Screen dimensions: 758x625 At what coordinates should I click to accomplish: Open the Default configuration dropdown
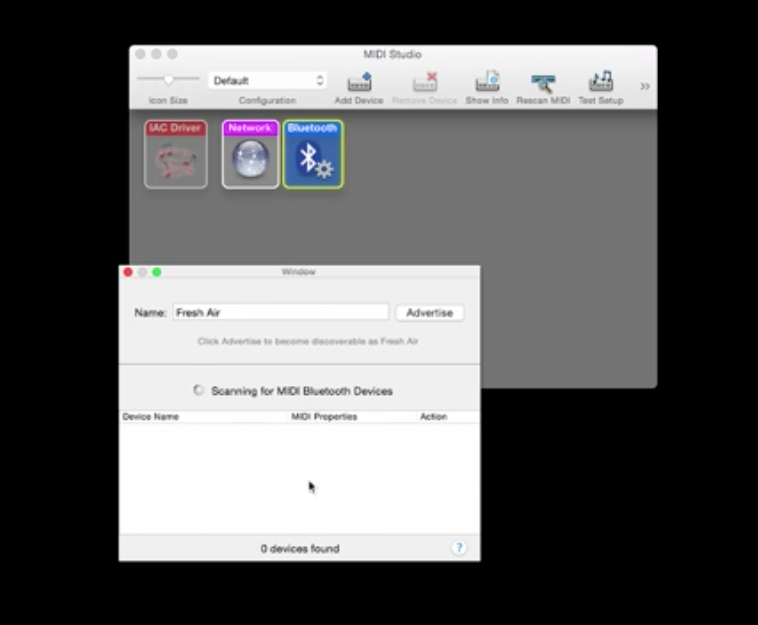pyautogui.click(x=267, y=81)
